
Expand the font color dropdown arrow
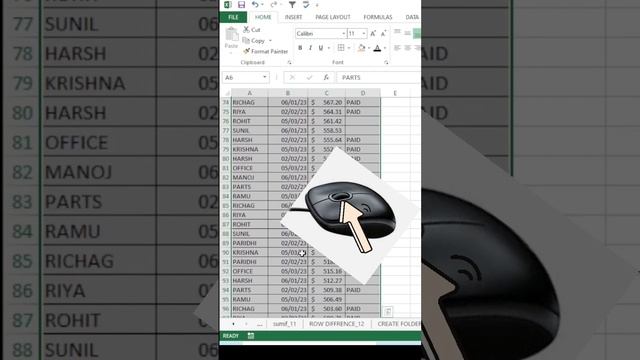click(x=385, y=48)
